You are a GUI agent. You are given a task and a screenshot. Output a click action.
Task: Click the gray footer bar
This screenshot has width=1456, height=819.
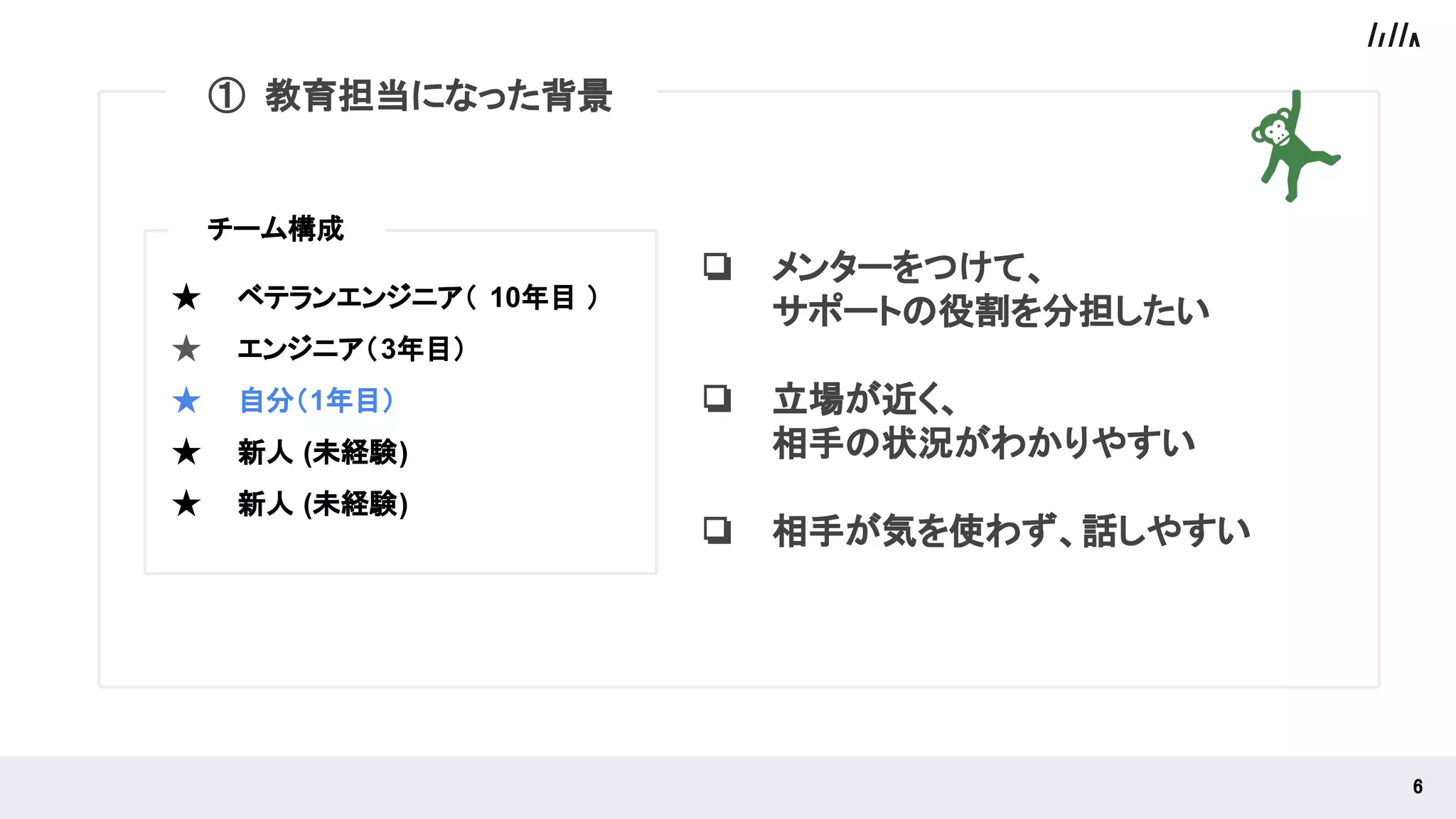coord(728,787)
